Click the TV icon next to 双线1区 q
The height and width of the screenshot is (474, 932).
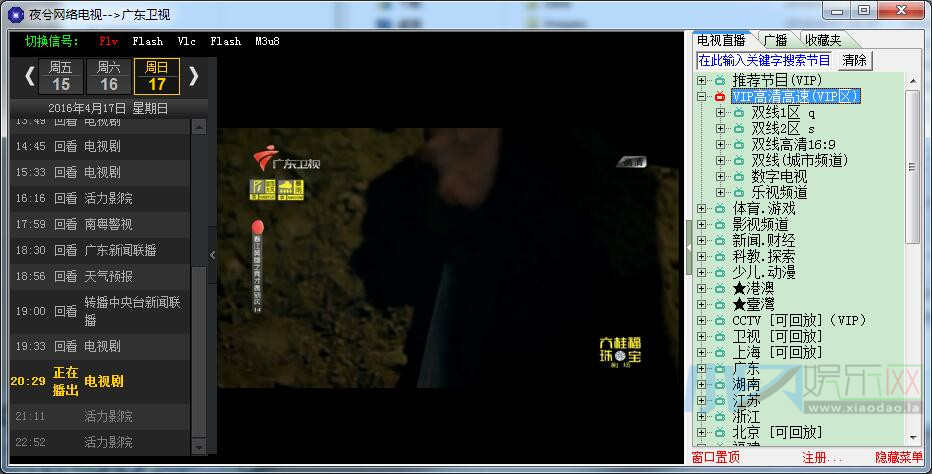(x=739, y=112)
